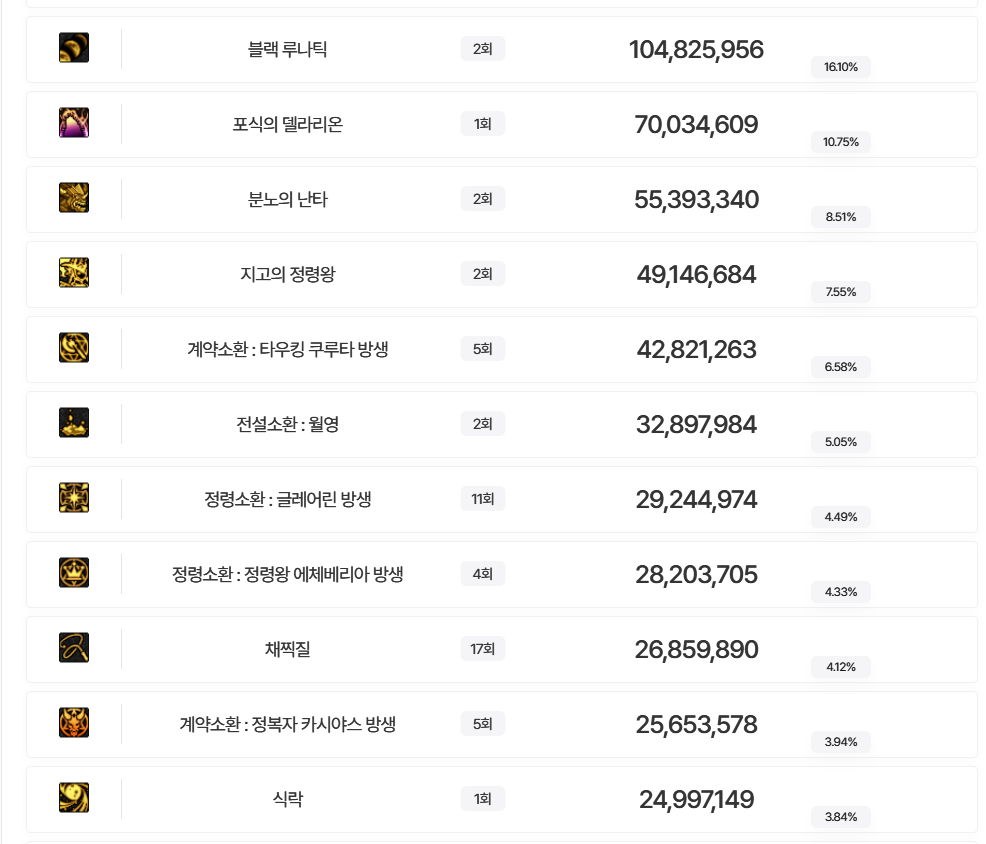Image resolution: width=986 pixels, height=844 pixels.
Task: Select the 글레어린 방생 skill icon
Action: coord(74,498)
